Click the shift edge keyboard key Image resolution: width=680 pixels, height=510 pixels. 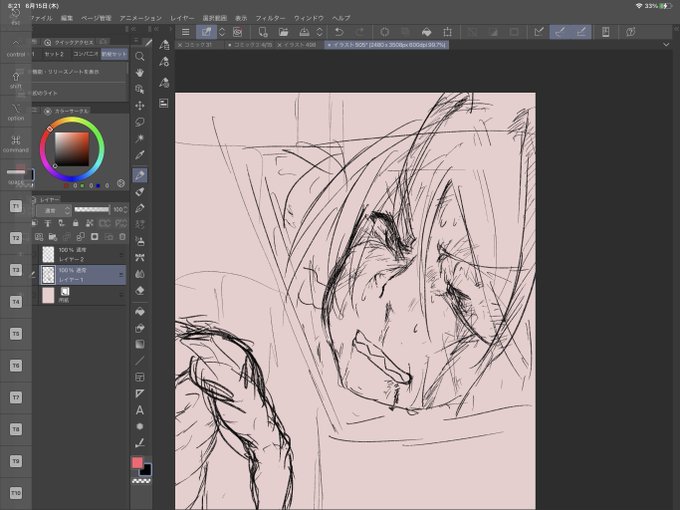click(x=16, y=80)
